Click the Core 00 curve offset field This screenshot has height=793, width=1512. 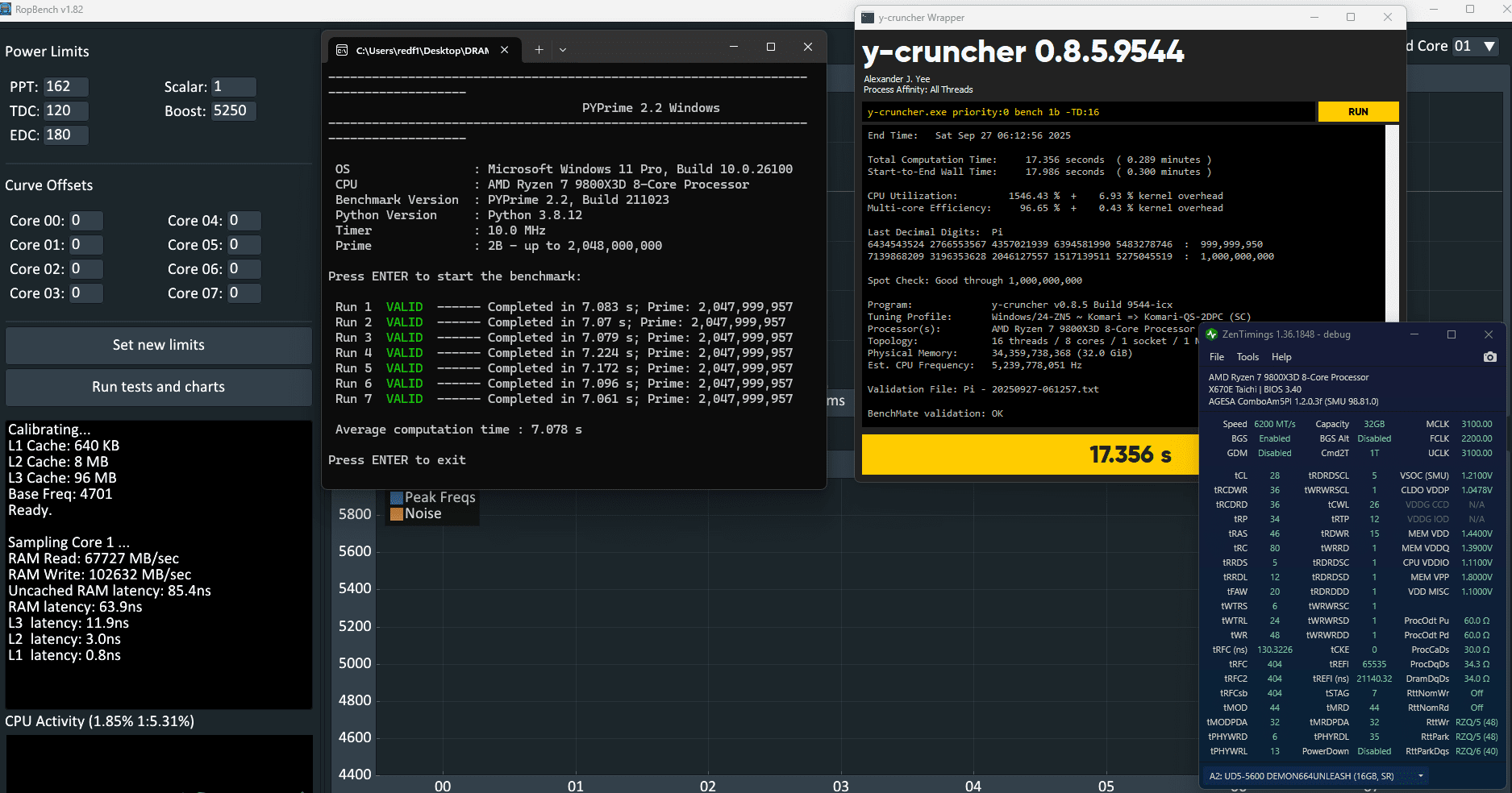(x=85, y=221)
